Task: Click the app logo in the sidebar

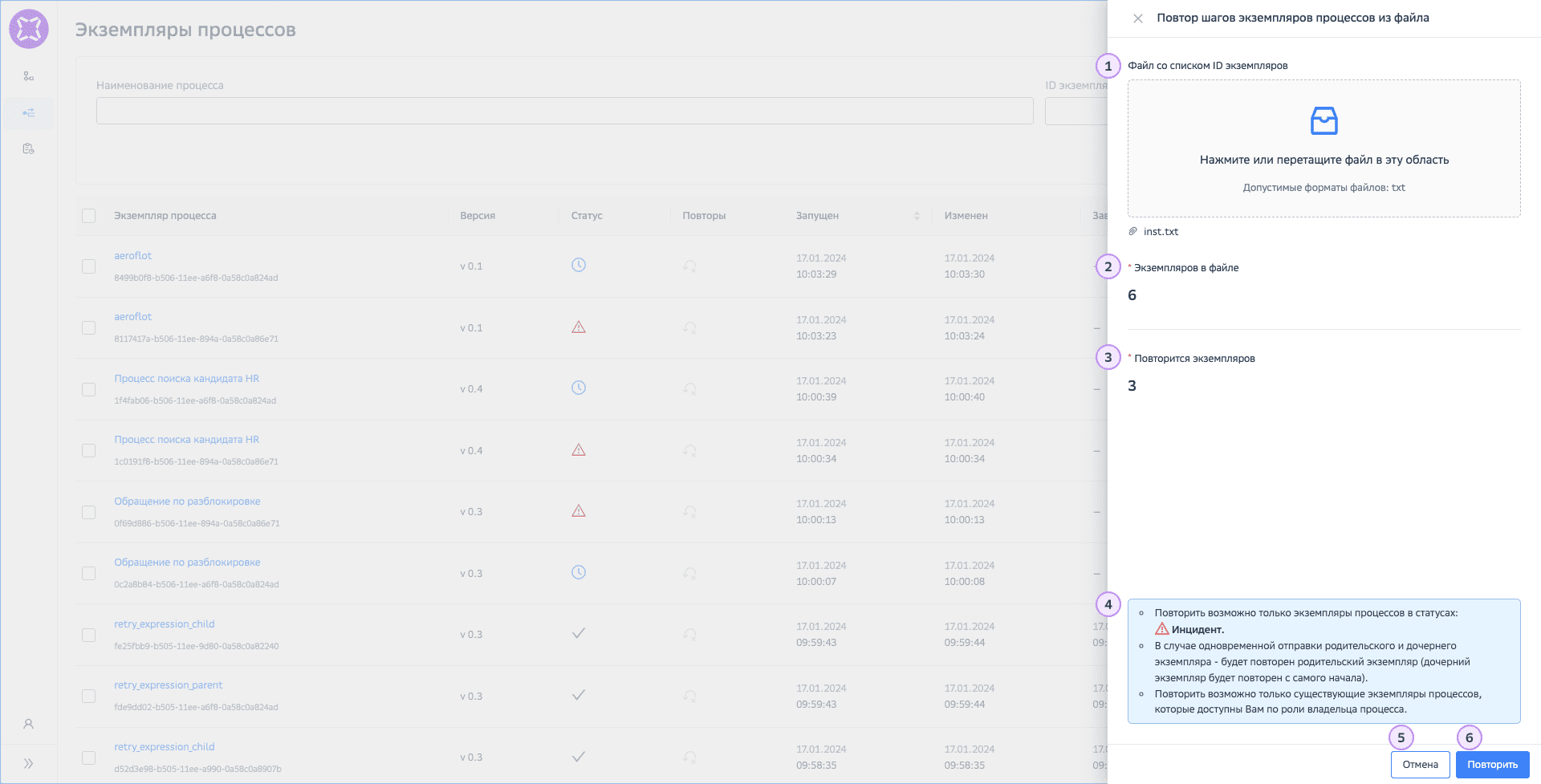Action: [x=29, y=30]
